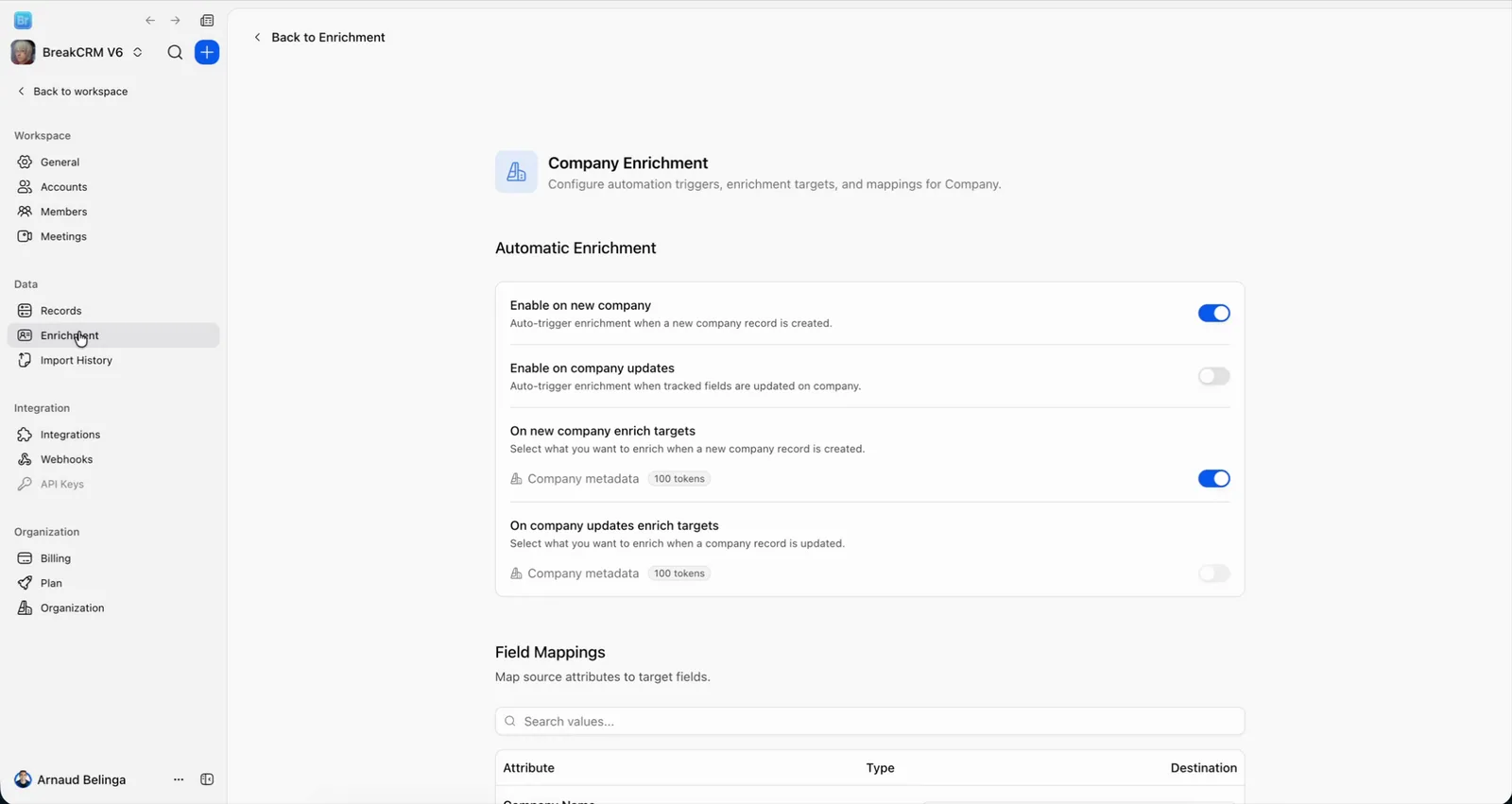Open the Webhooks page
Viewport: 1512px width, 804px height.
[113, 459]
